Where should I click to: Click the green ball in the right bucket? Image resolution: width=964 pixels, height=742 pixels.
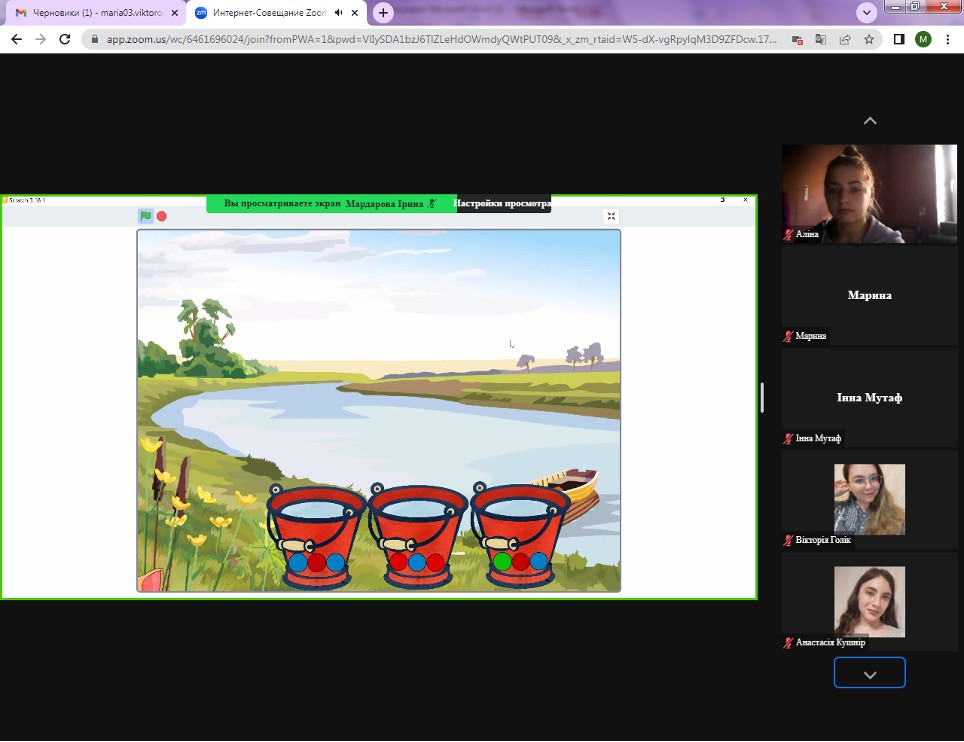tap(502, 562)
